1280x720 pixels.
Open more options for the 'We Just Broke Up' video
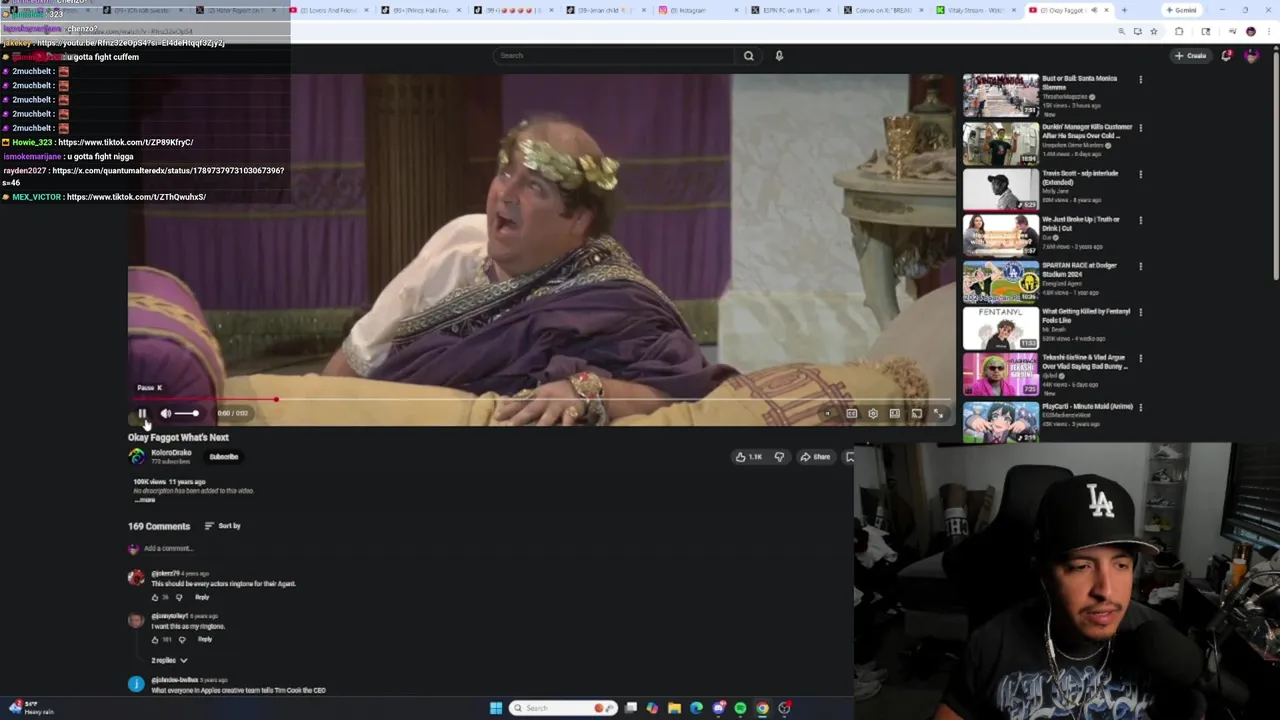(1140, 219)
